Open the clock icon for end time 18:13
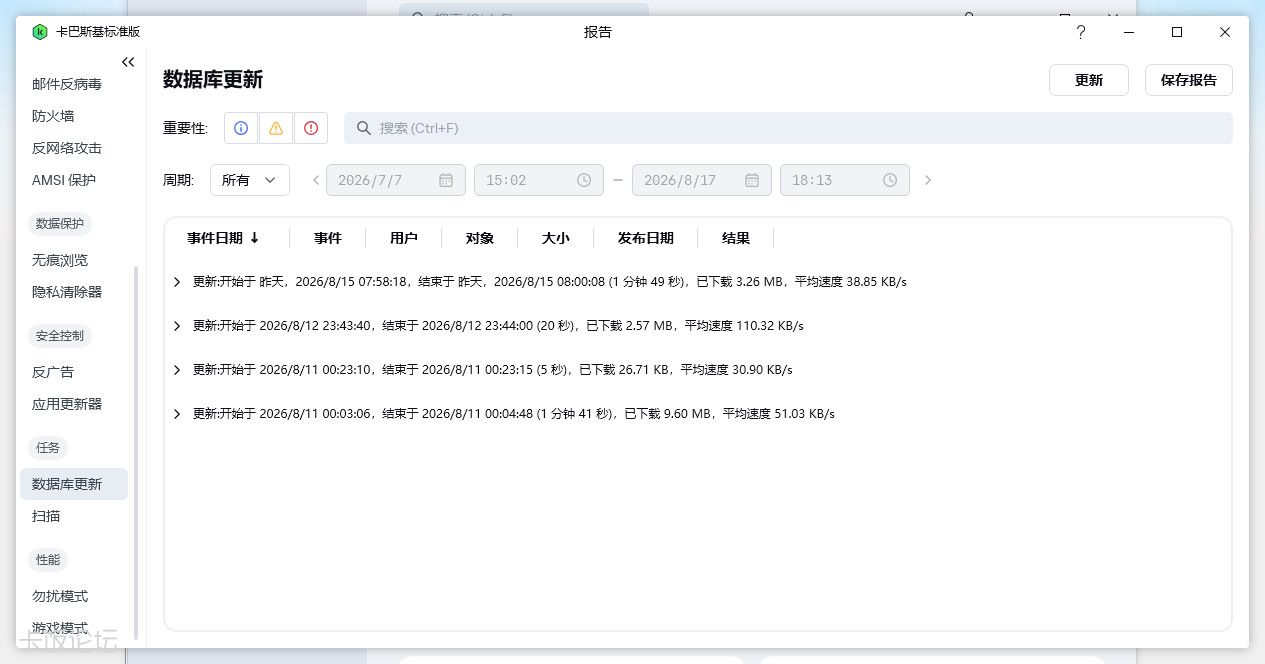This screenshot has width=1265, height=664. point(890,180)
